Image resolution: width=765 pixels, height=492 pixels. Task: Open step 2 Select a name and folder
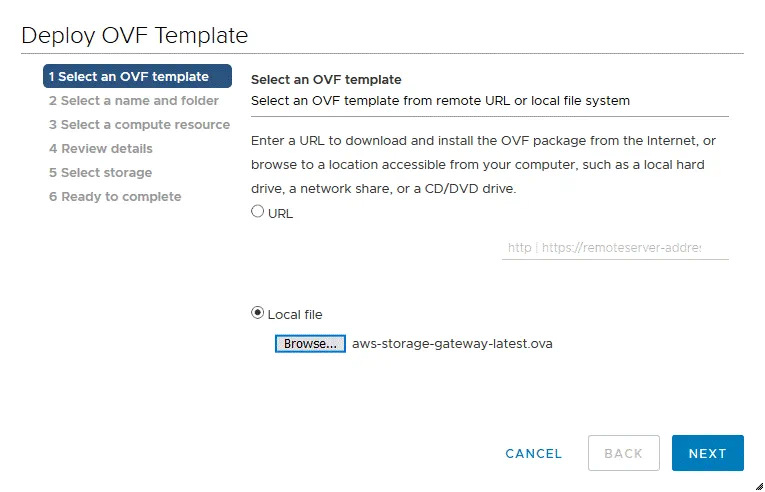(x=133, y=101)
